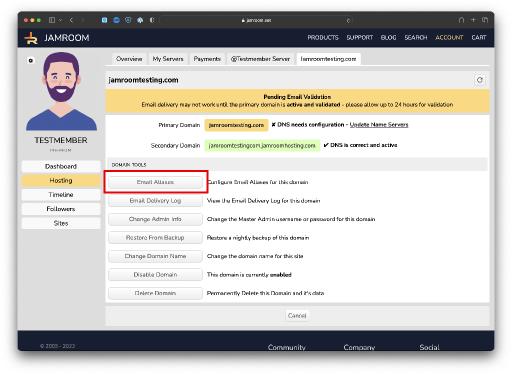Click the Disable Domain button
This screenshot has height=374, width=512.
pyautogui.click(x=155, y=275)
